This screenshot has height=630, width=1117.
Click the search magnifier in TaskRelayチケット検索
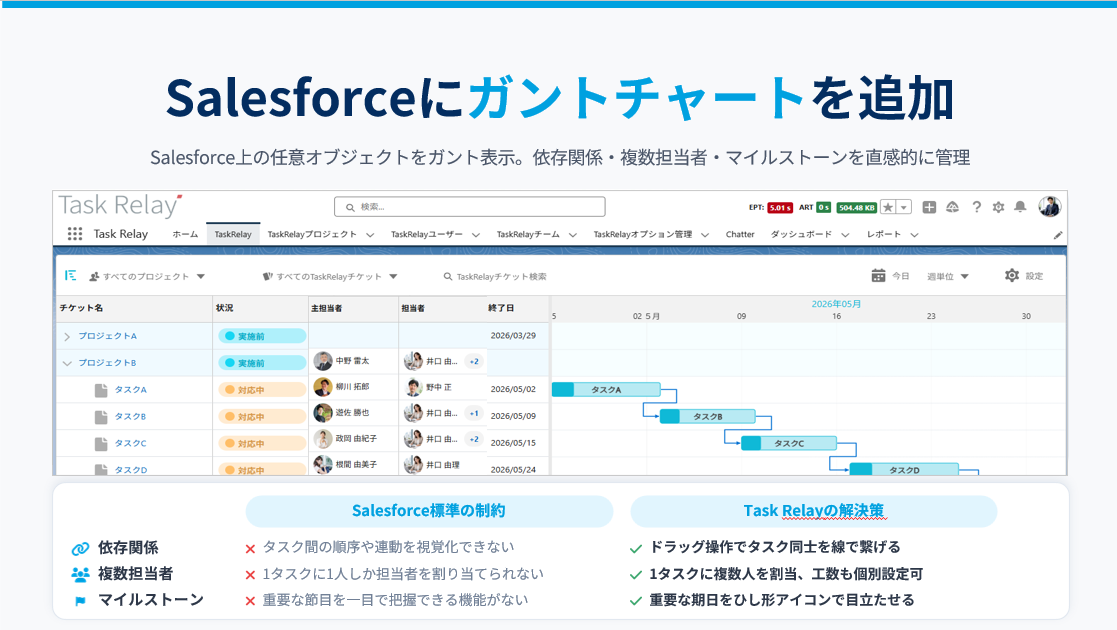point(448,277)
